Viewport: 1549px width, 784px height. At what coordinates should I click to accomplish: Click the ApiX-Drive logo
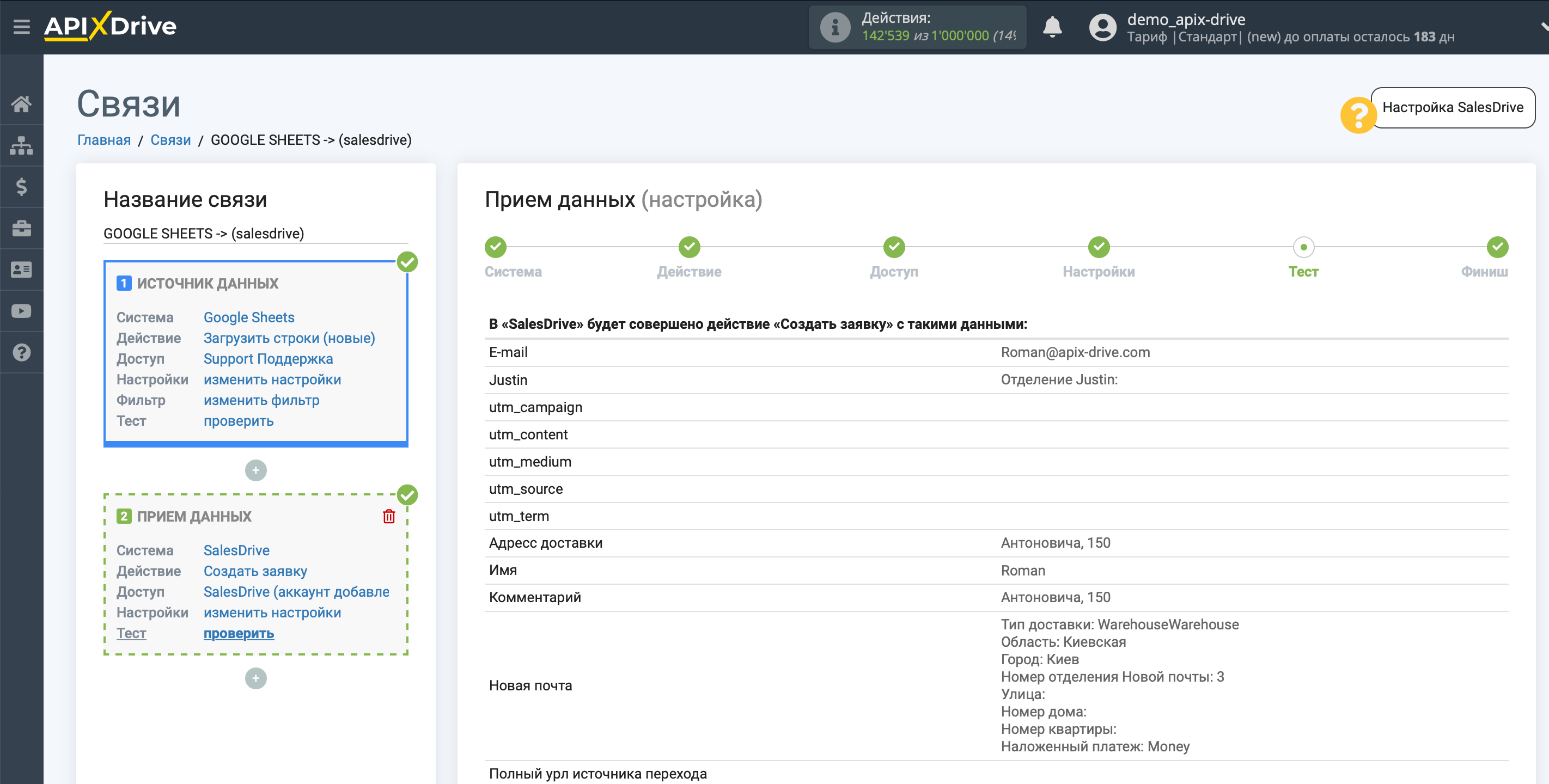(x=110, y=27)
